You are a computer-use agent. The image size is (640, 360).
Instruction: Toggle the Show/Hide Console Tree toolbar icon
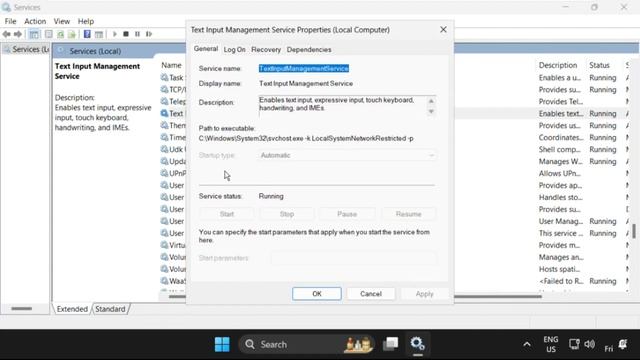coord(34,34)
